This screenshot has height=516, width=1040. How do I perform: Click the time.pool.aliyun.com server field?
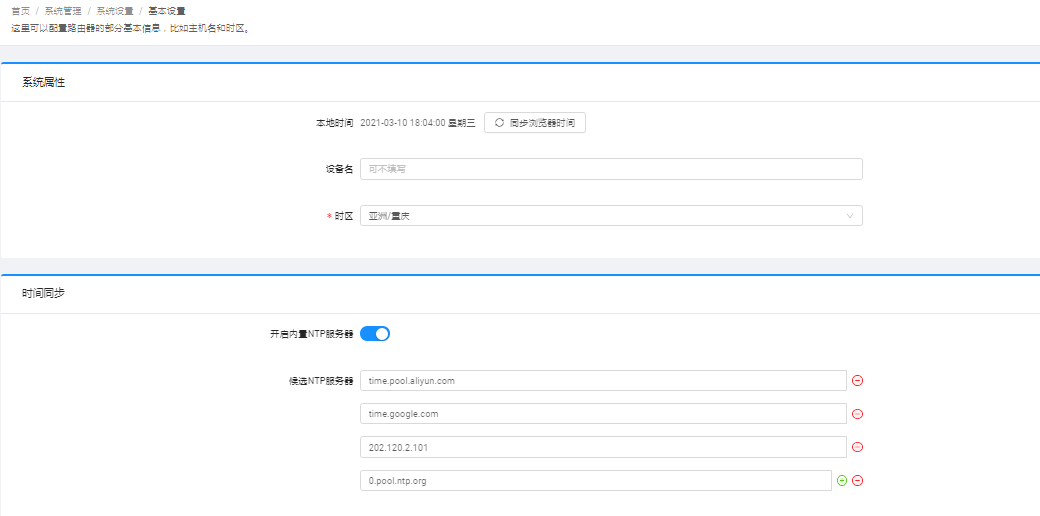602,381
